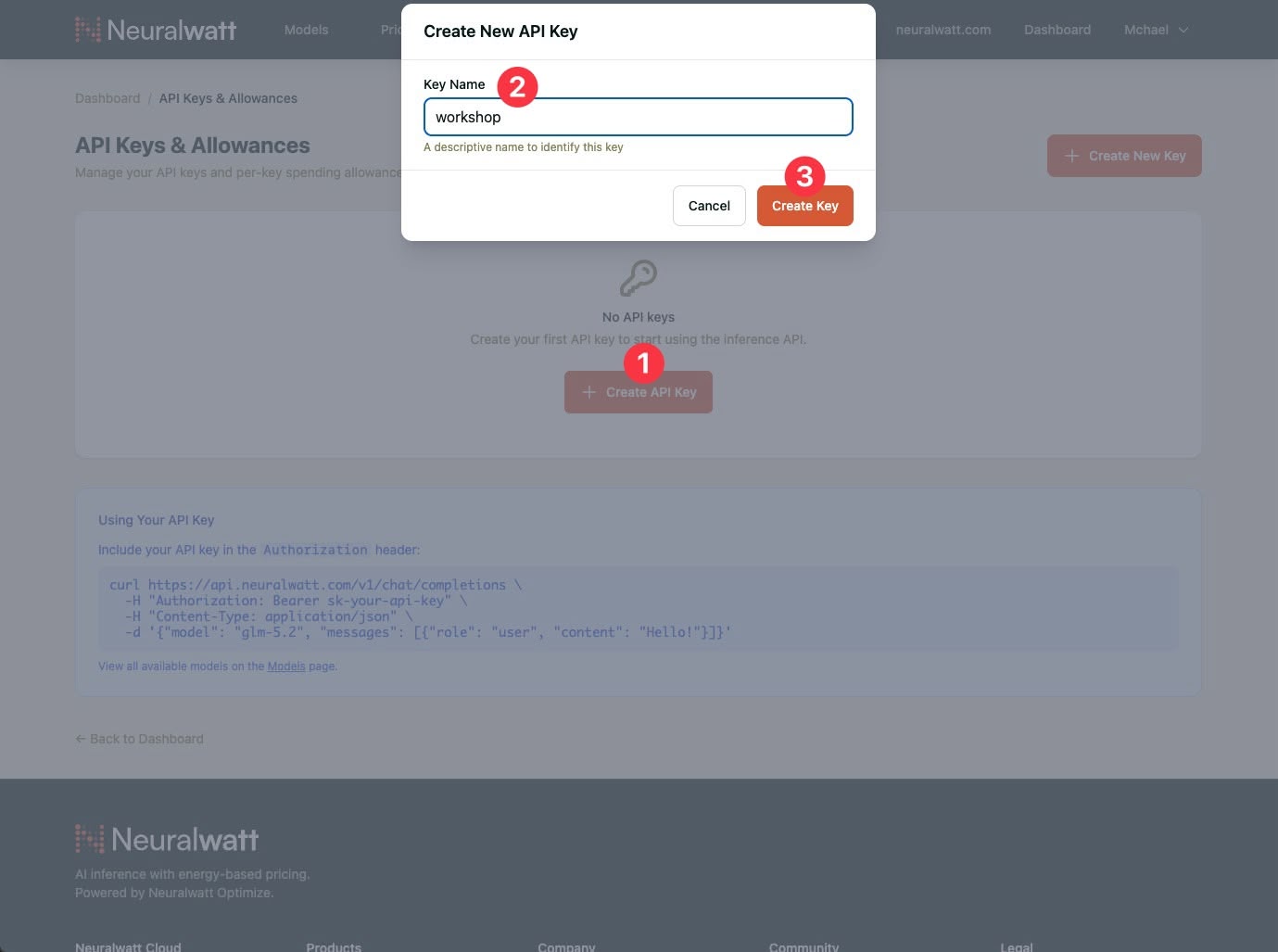This screenshot has width=1278, height=952.
Task: Click the 'Neuralwatt Cloud' footer heading
Action: click(128, 946)
